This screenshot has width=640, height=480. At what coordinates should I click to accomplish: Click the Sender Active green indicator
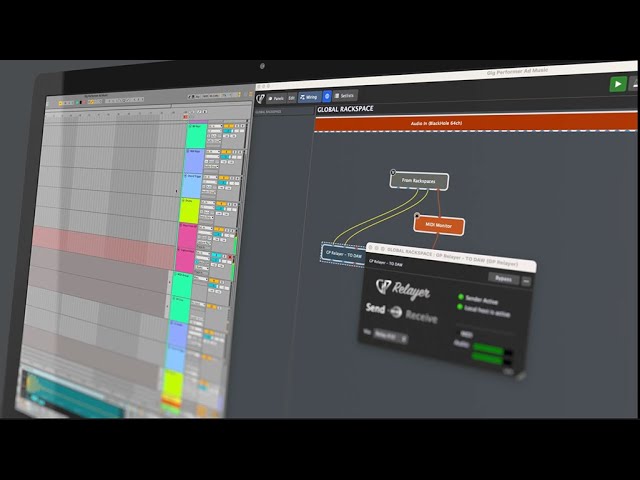click(x=461, y=297)
